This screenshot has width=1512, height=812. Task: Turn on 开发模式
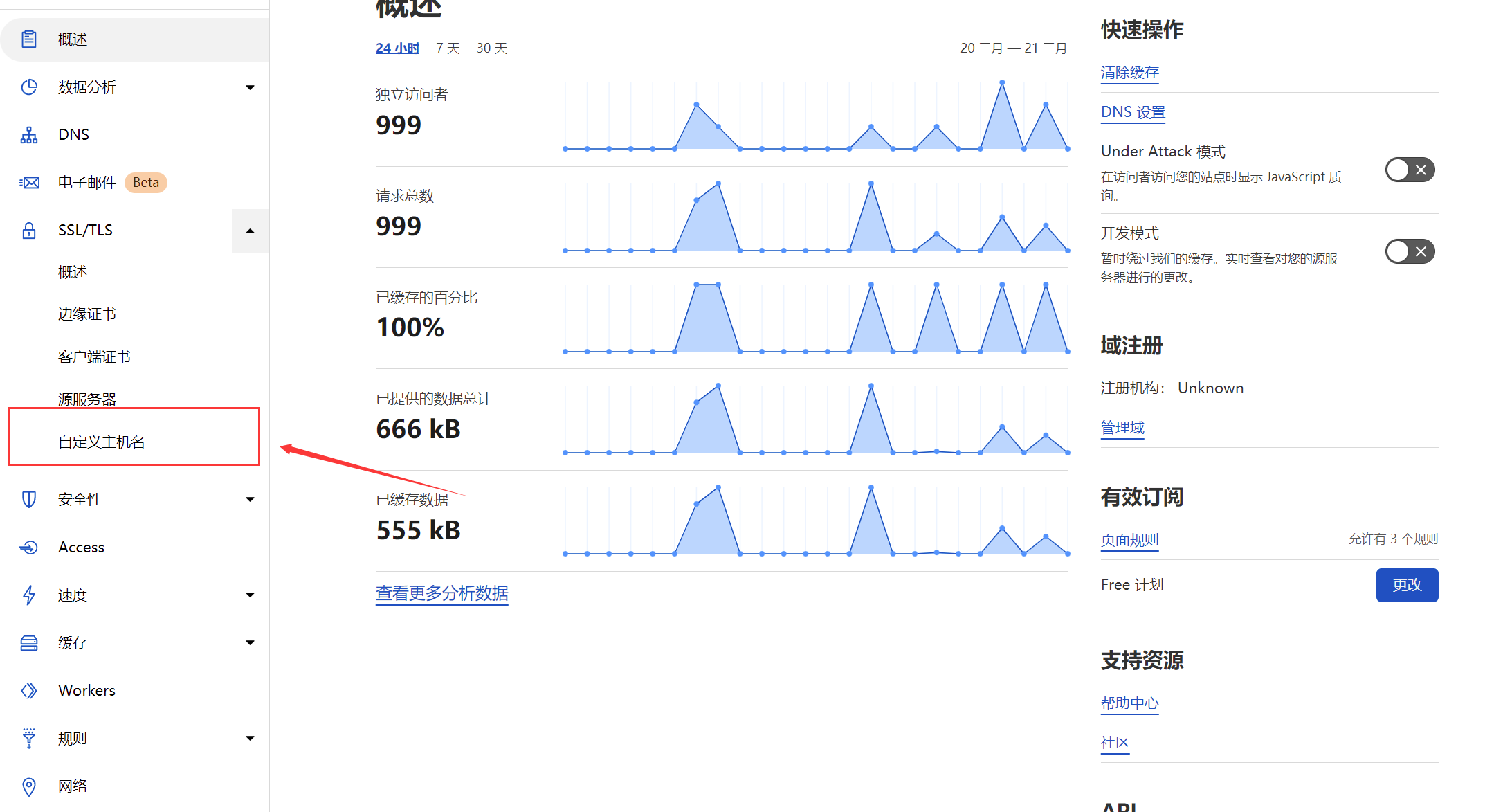(1410, 251)
